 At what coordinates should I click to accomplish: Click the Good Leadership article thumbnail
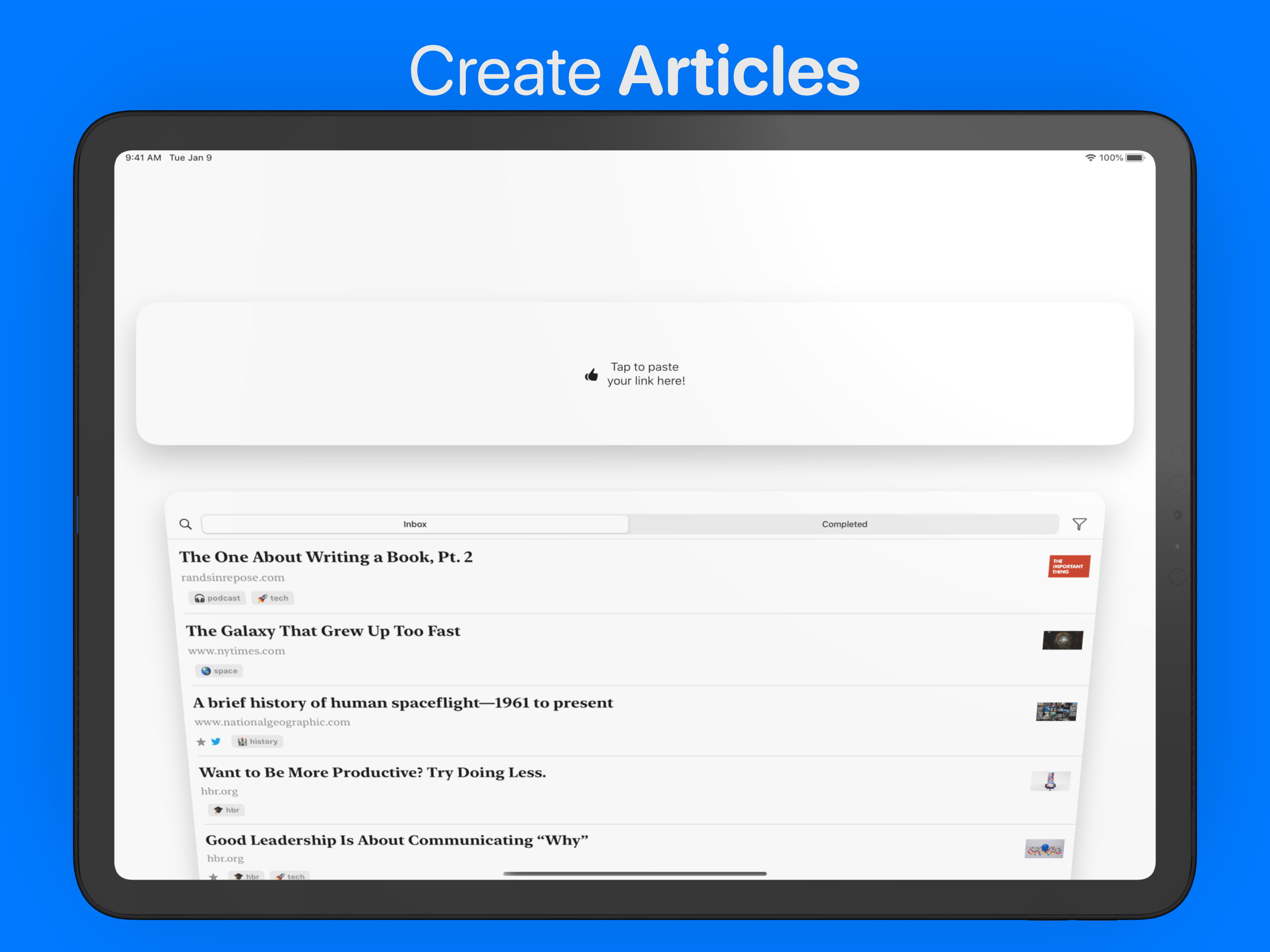1045,849
